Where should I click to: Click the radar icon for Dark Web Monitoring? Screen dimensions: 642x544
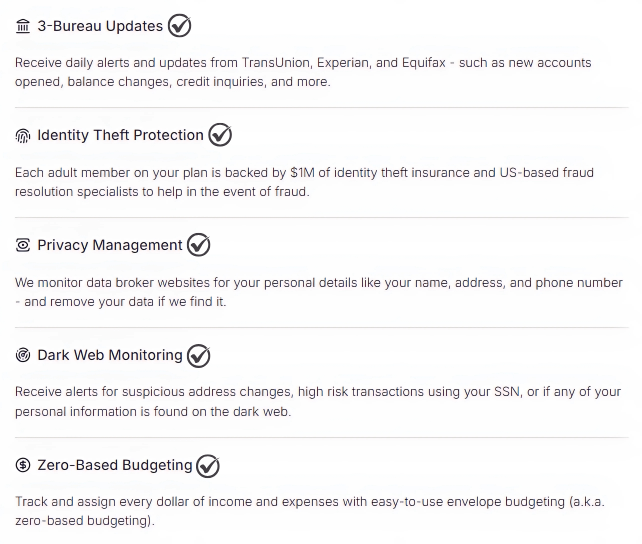click(23, 356)
